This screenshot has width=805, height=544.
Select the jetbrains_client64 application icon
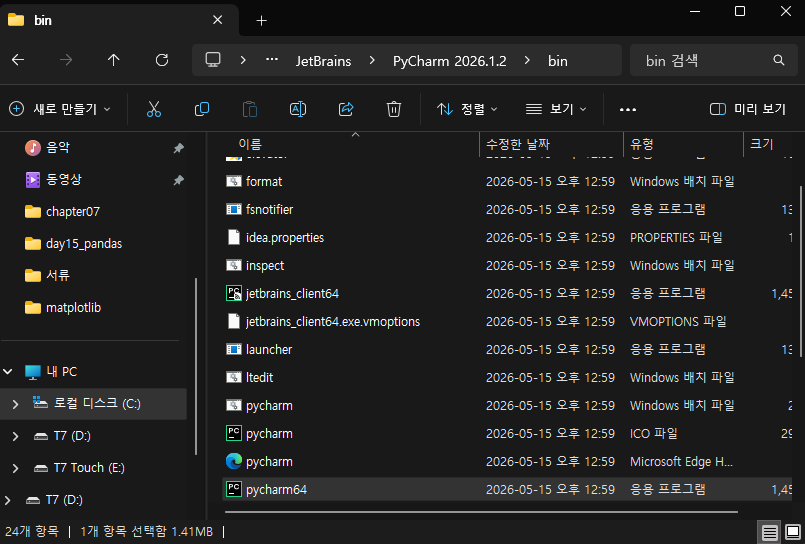[234, 293]
